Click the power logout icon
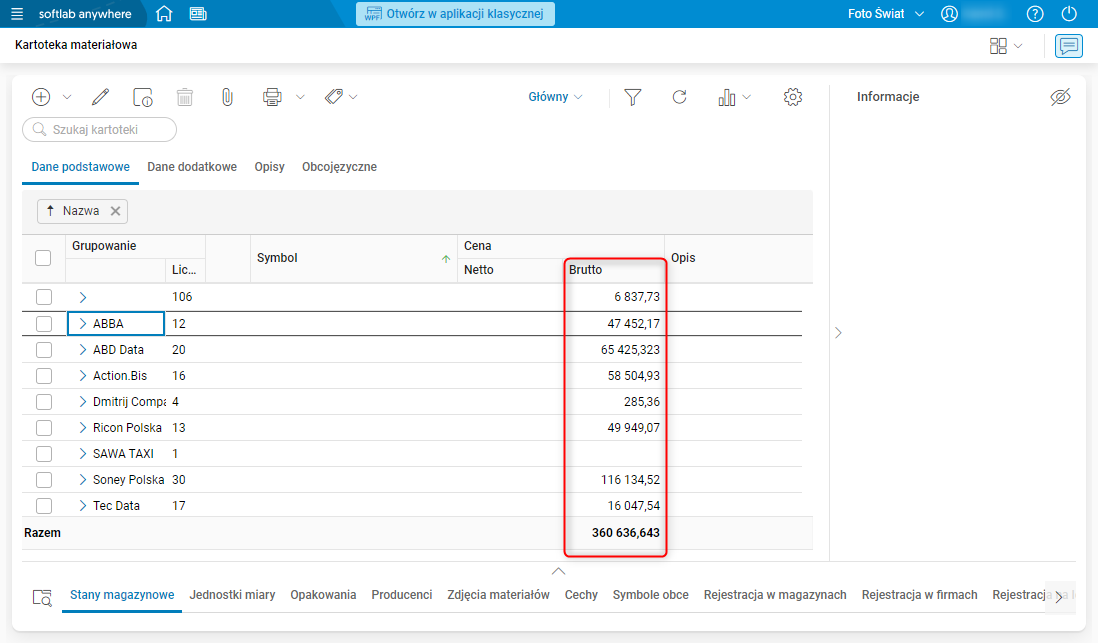This screenshot has width=1098, height=643. [x=1069, y=14]
